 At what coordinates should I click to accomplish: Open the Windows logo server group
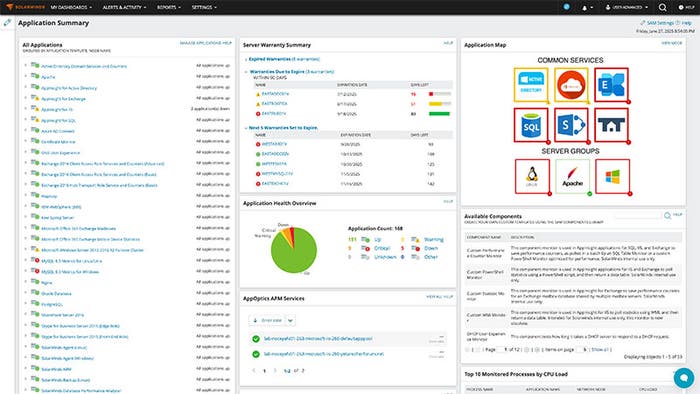tap(612, 176)
